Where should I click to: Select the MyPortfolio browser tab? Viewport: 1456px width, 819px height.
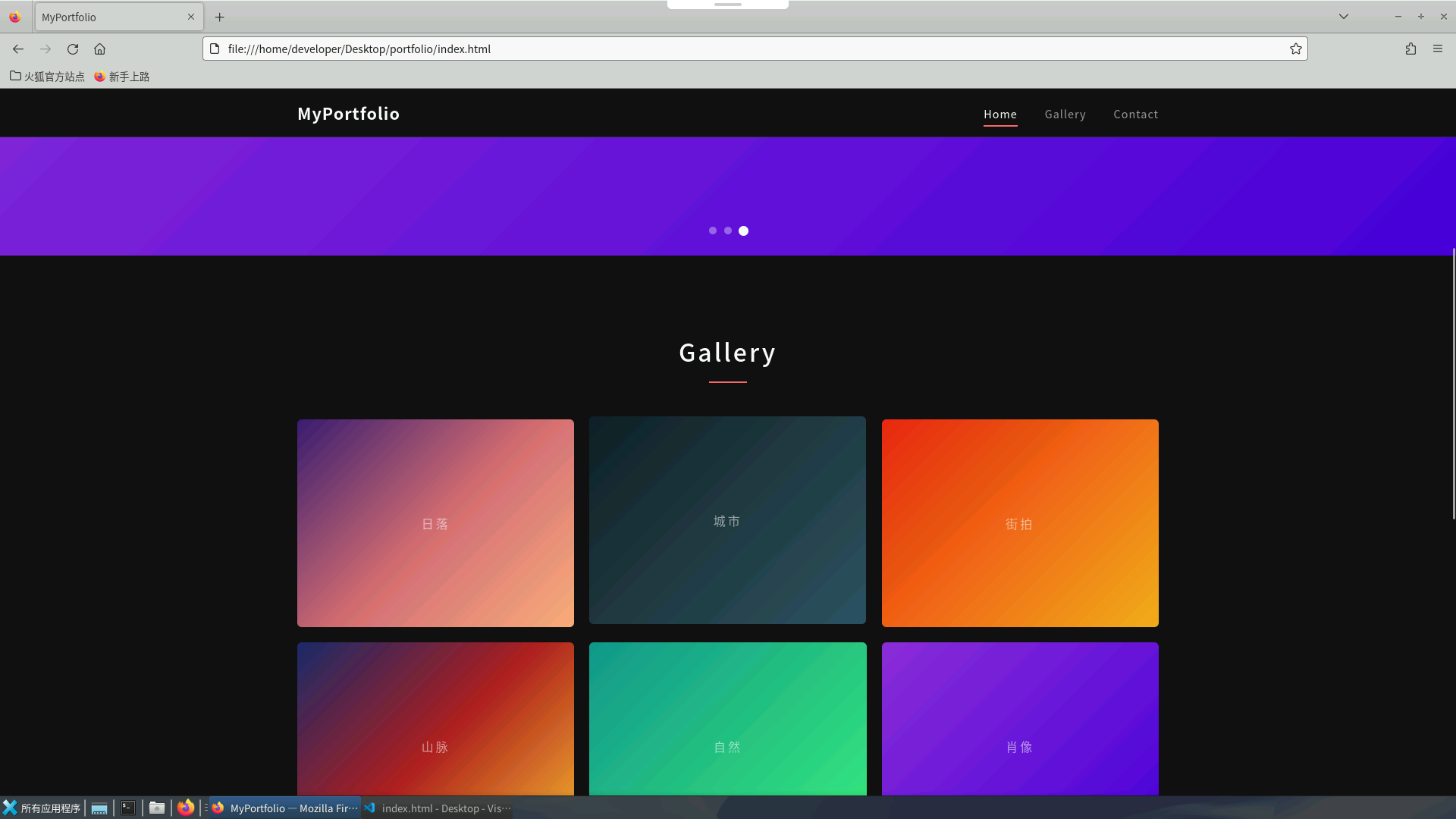pos(119,17)
